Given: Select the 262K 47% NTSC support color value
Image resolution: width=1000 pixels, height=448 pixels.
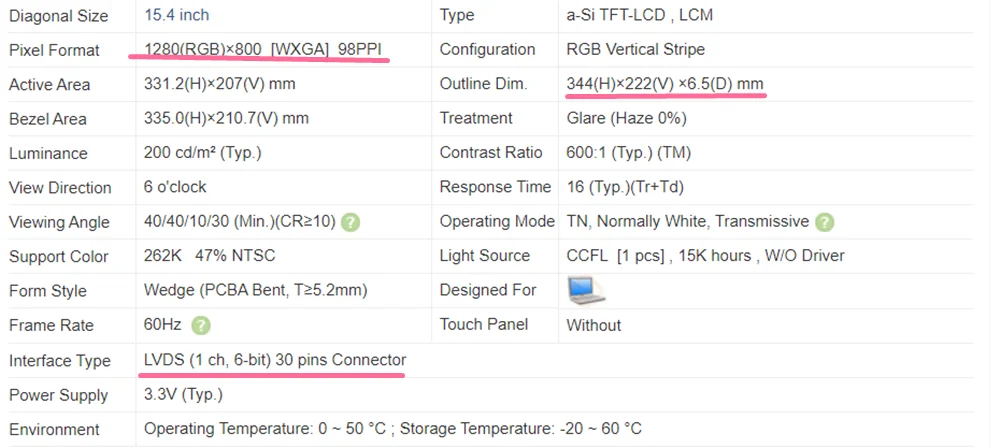Looking at the screenshot, I should coord(210,257).
